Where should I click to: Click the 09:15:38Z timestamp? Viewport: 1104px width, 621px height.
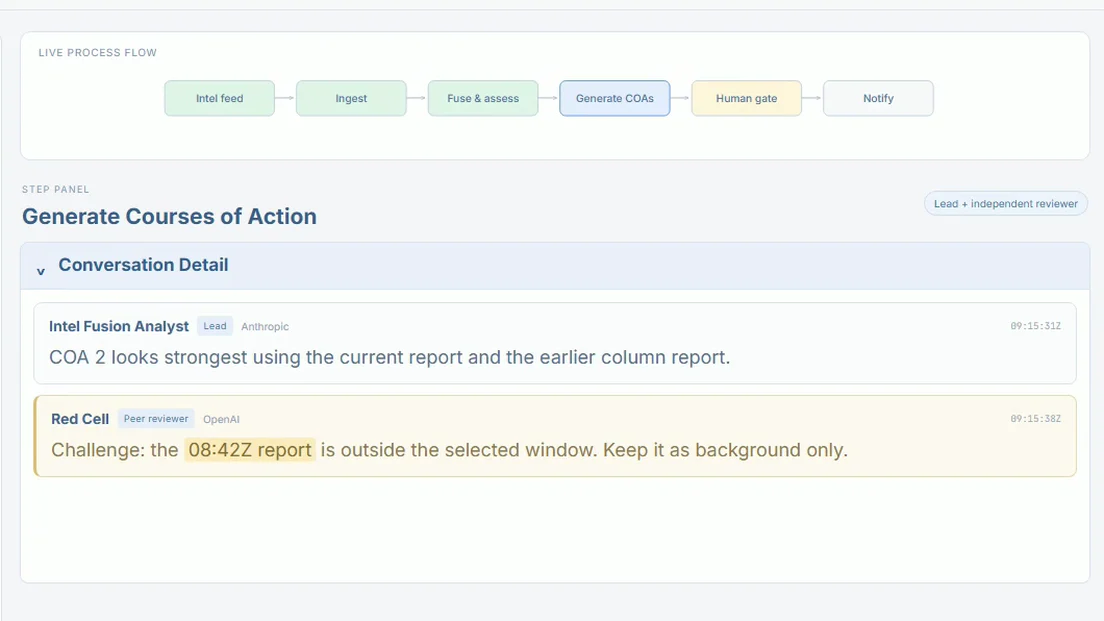click(1035, 418)
